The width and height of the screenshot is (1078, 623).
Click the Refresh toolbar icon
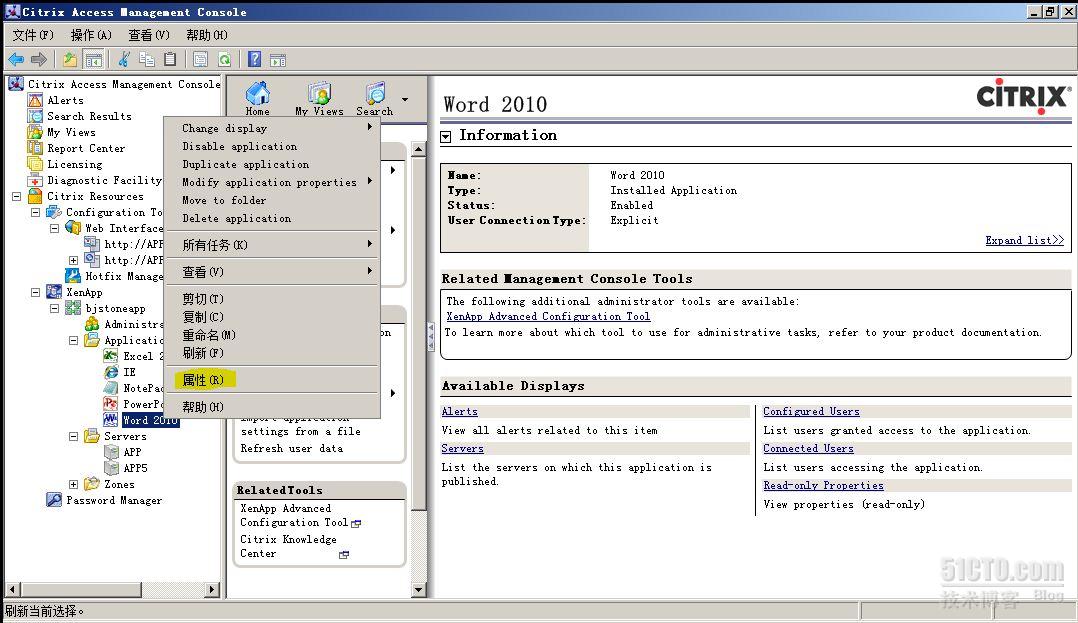[x=224, y=60]
